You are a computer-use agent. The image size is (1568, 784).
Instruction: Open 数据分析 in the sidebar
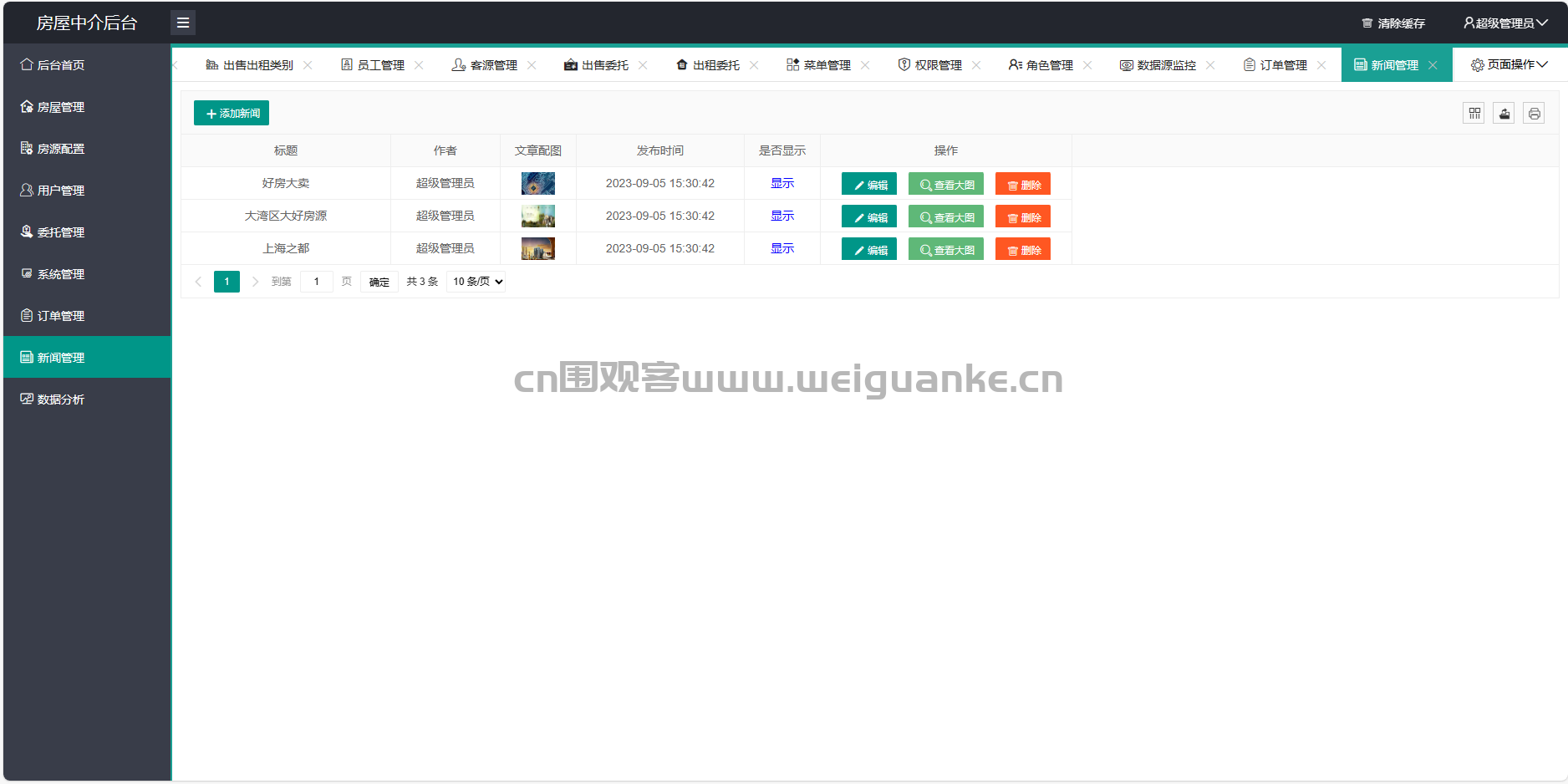click(x=87, y=400)
